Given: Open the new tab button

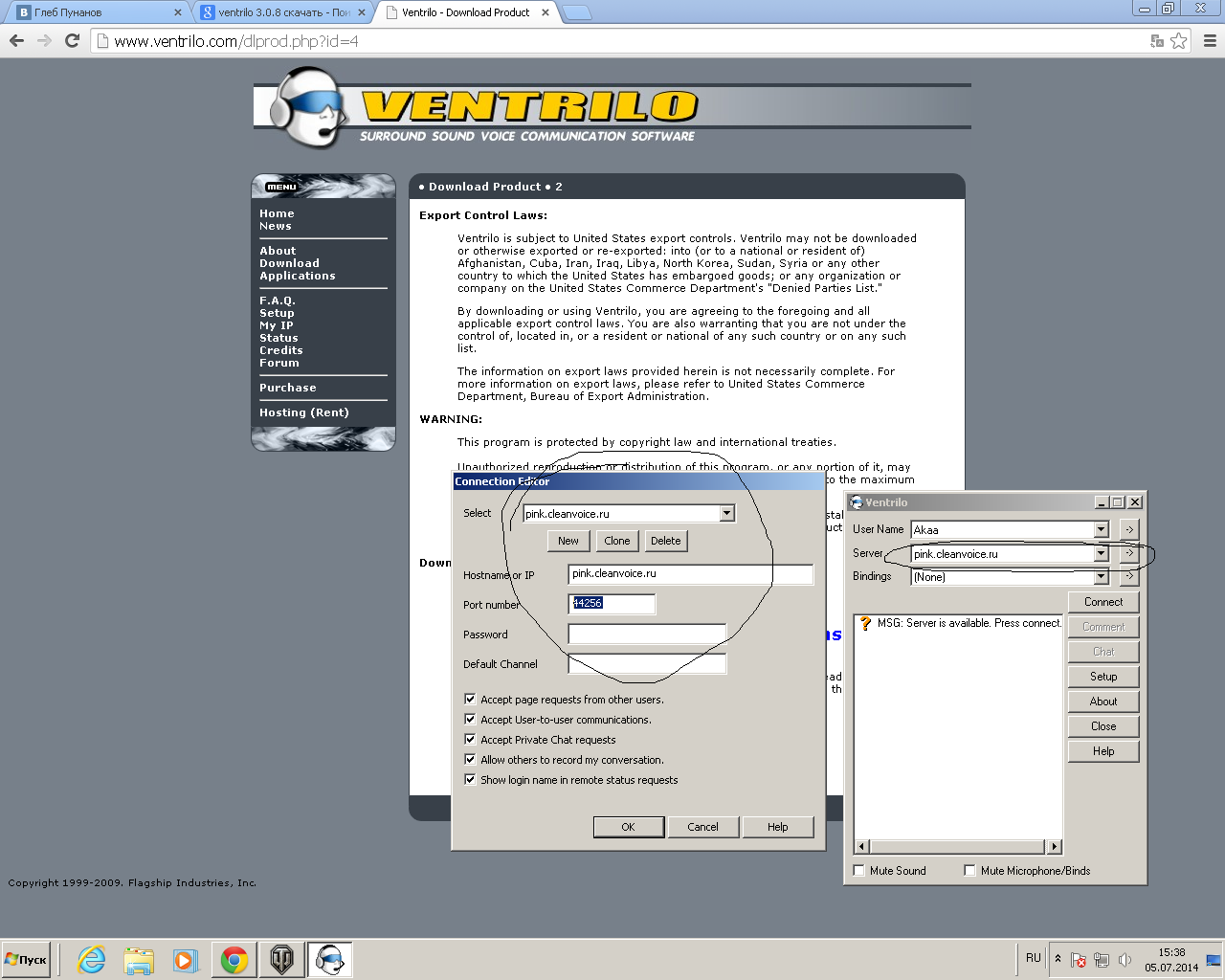Looking at the screenshot, I should (x=576, y=12).
